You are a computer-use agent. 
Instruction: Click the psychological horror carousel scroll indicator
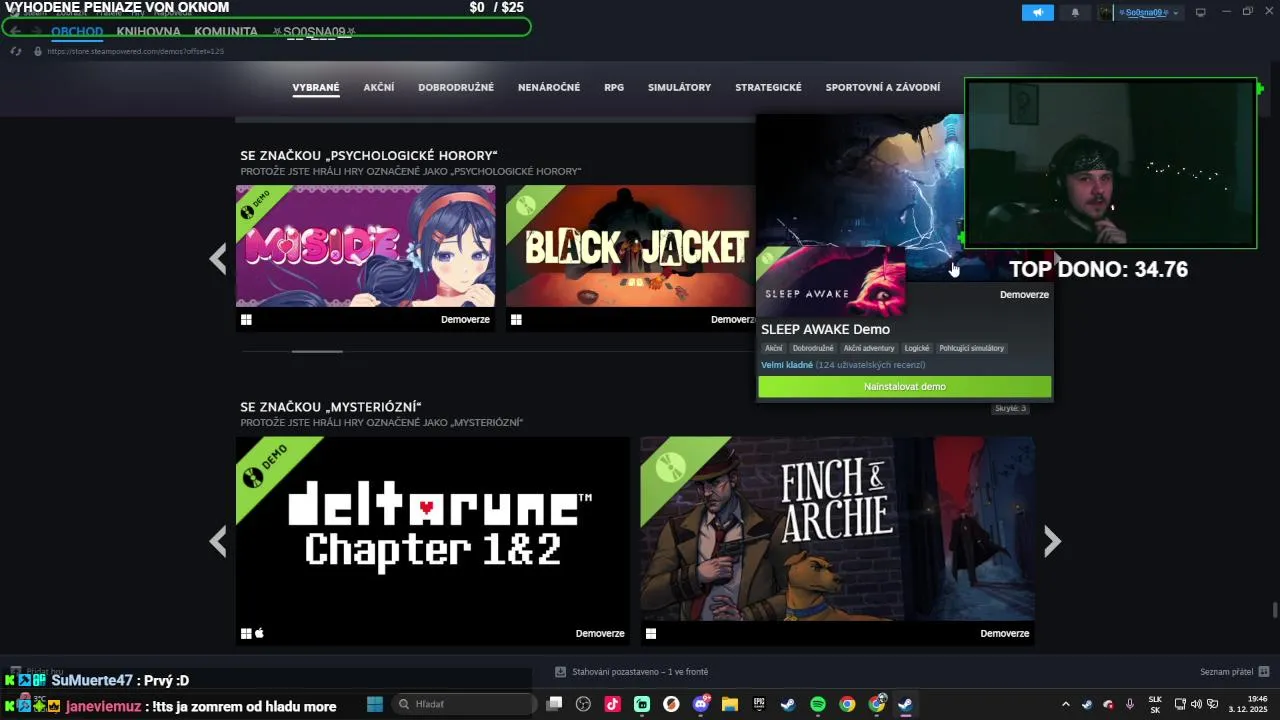pyautogui.click(x=317, y=351)
